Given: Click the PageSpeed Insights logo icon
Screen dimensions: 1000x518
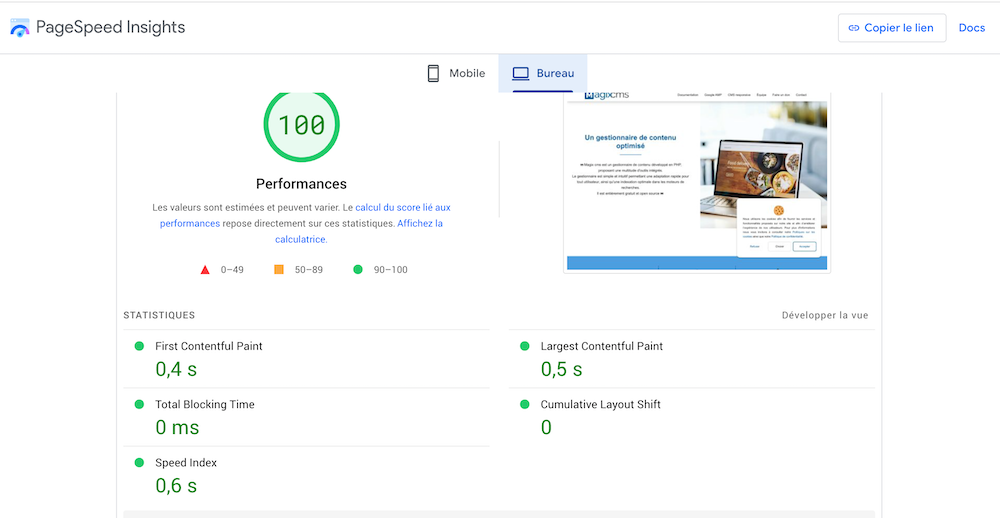Looking at the screenshot, I should point(20,28).
